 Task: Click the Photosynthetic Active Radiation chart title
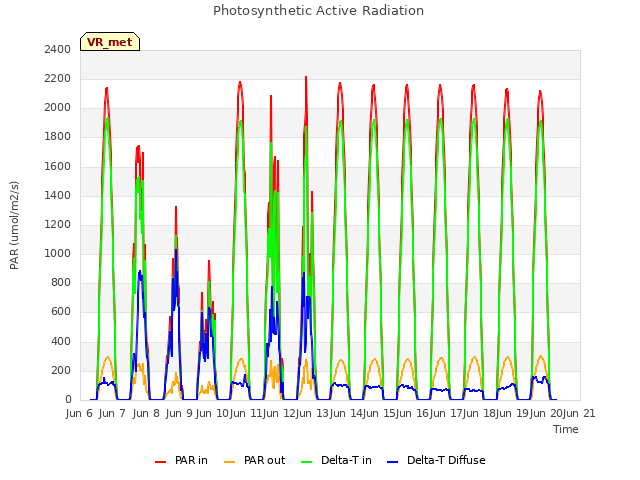[x=318, y=11]
